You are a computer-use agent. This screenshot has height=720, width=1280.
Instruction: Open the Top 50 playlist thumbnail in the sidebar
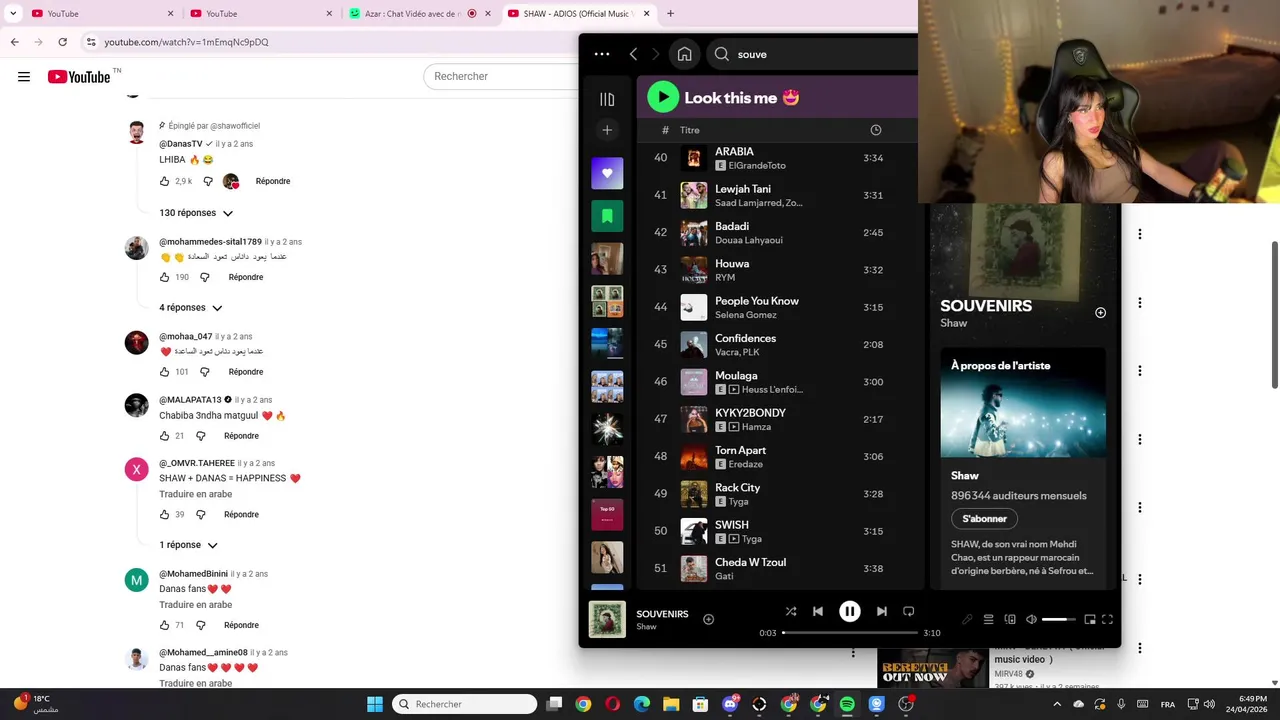tap(607, 514)
